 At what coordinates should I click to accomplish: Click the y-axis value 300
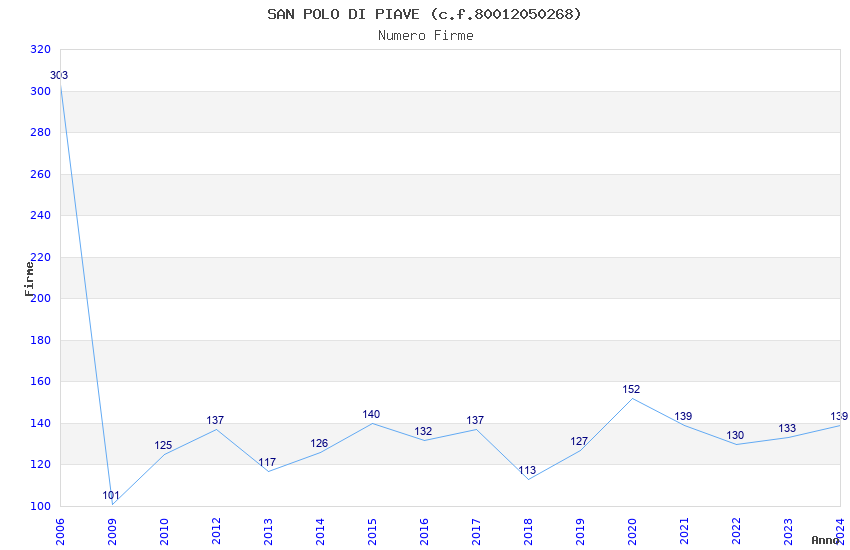point(41,91)
